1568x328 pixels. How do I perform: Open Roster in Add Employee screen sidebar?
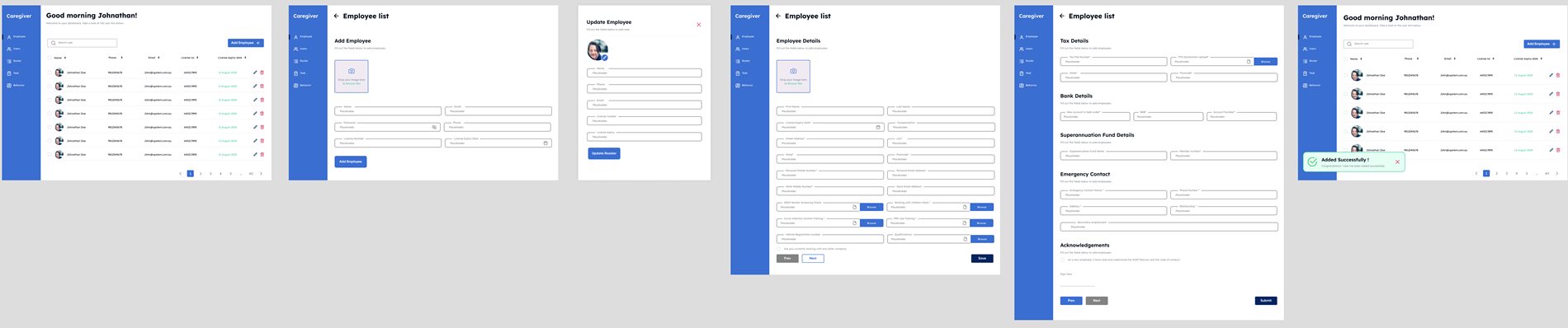pyautogui.click(x=301, y=61)
